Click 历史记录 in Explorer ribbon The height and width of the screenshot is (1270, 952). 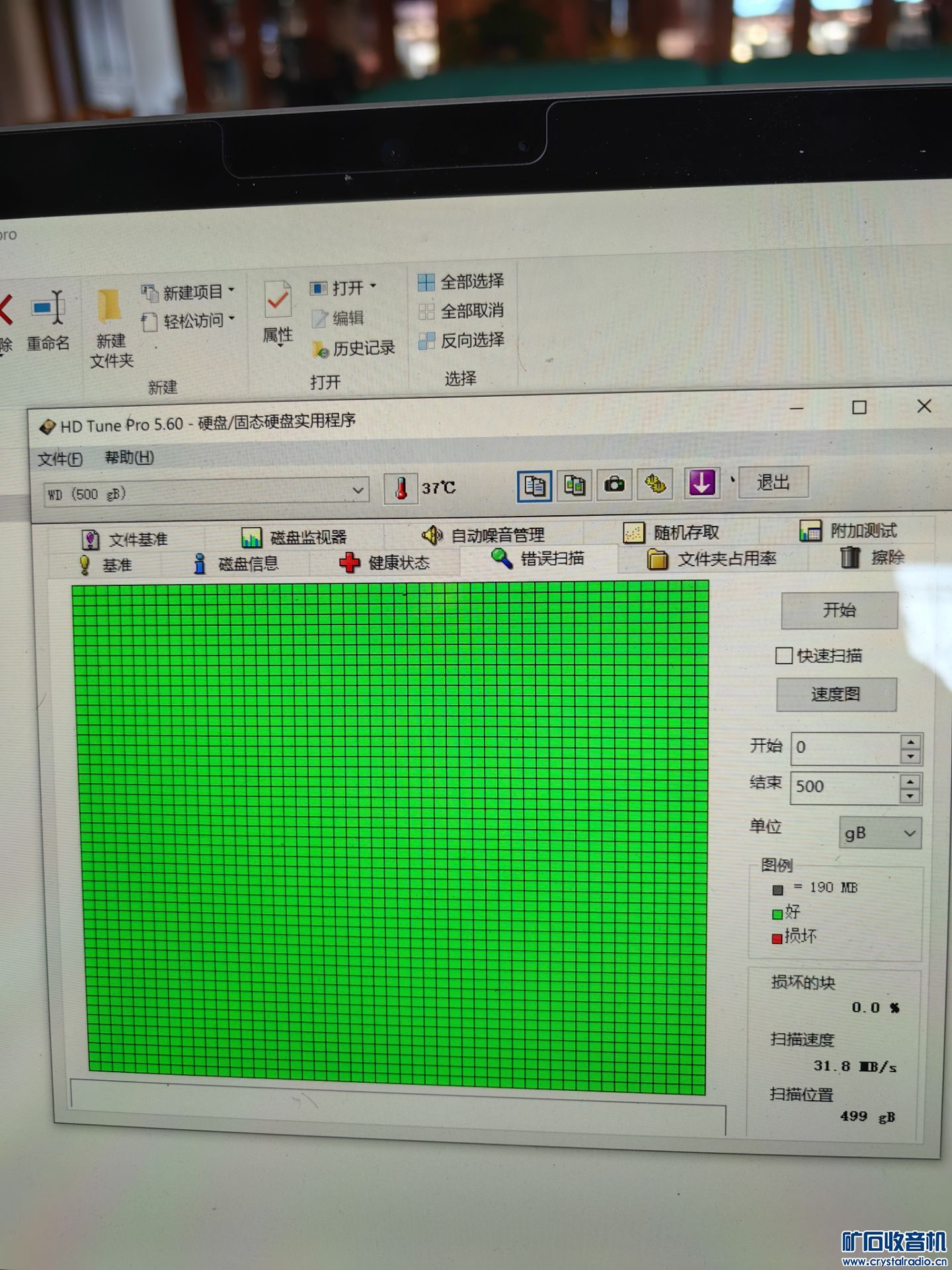point(354,349)
